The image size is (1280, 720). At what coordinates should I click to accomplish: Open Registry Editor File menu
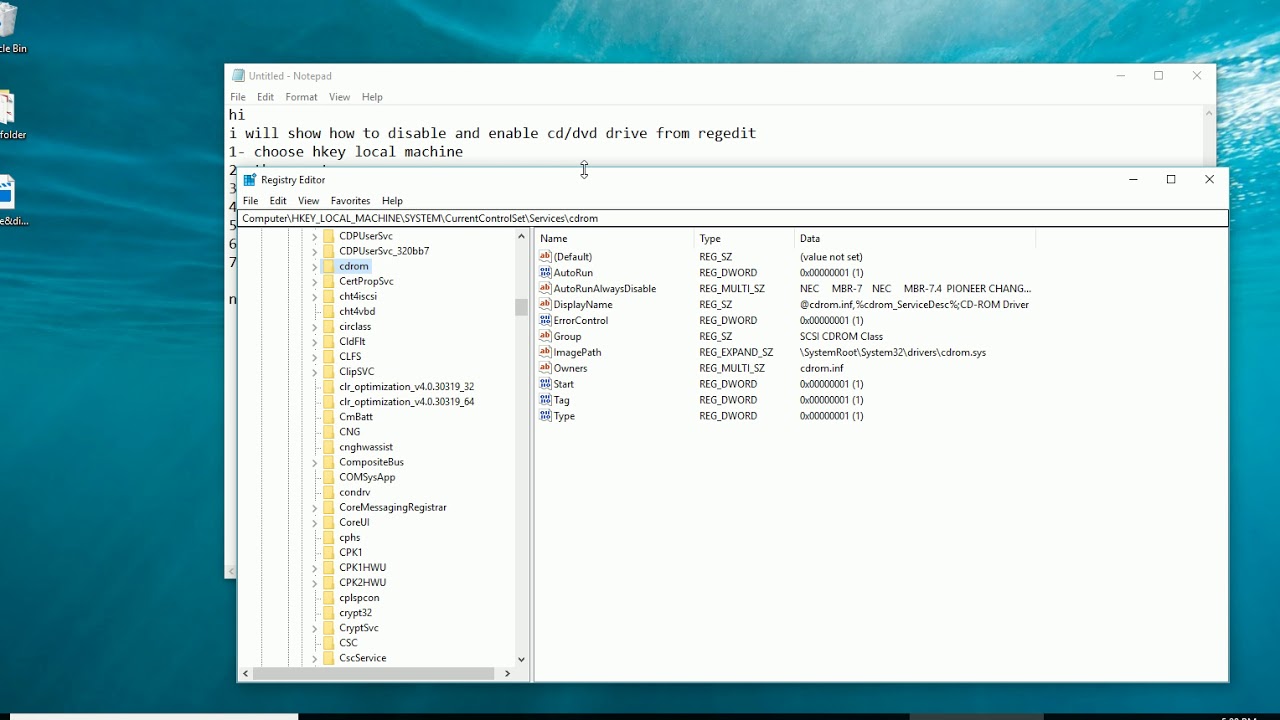[x=250, y=201]
